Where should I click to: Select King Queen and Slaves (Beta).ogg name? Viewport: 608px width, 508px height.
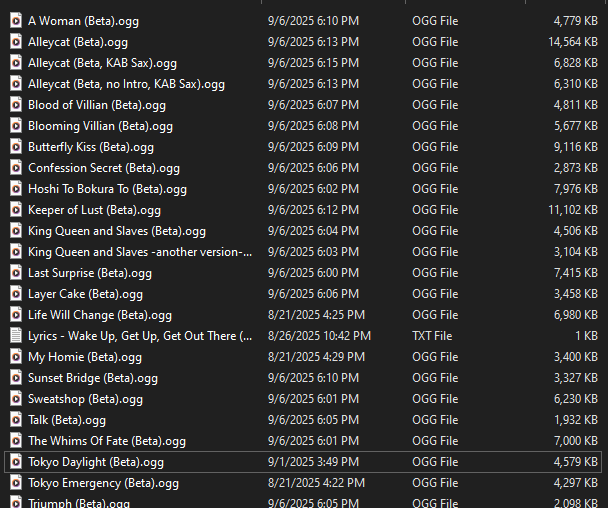click(x=117, y=231)
